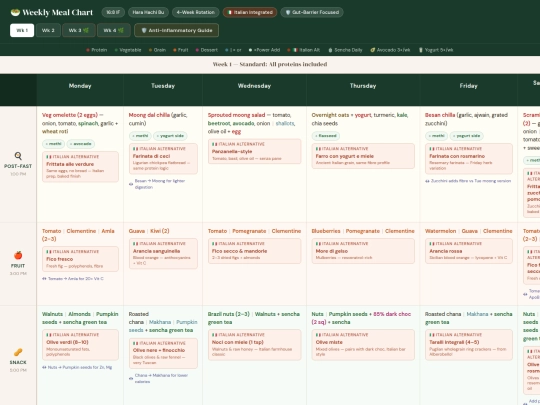This screenshot has width=540, height=405.
Task: Open the Panzanella-style card
Action: coord(255,151)
